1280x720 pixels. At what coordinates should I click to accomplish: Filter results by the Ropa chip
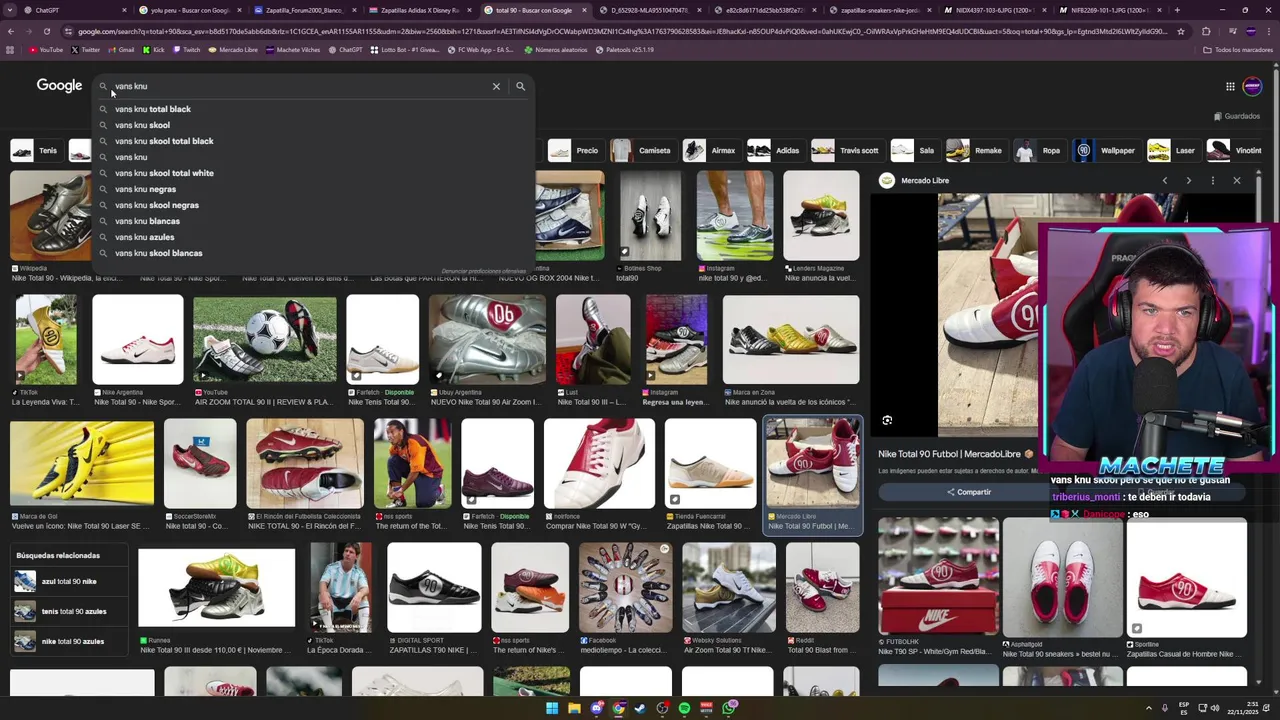(1038, 151)
